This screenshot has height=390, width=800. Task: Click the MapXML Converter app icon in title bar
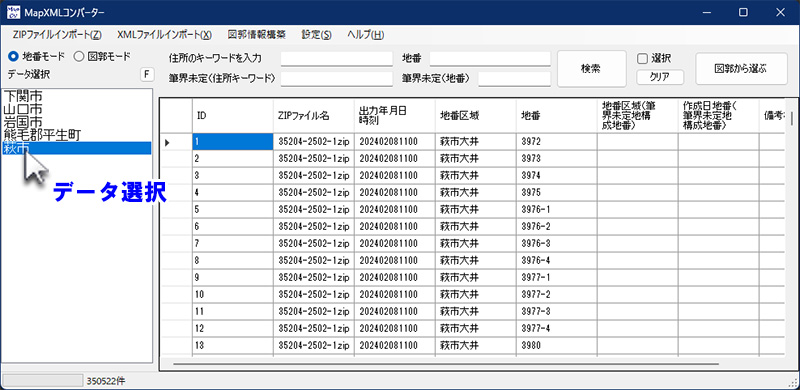click(13, 12)
